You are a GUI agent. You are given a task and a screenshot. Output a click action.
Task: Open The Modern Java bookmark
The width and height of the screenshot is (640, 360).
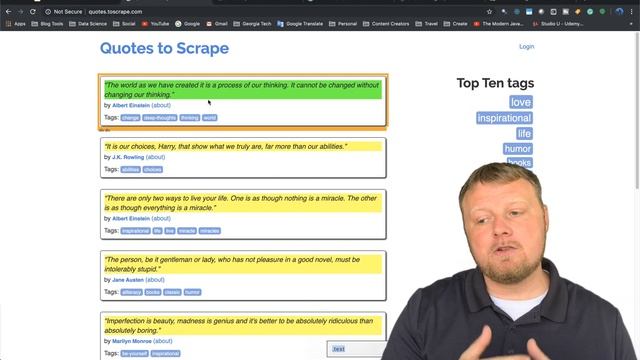point(498,24)
